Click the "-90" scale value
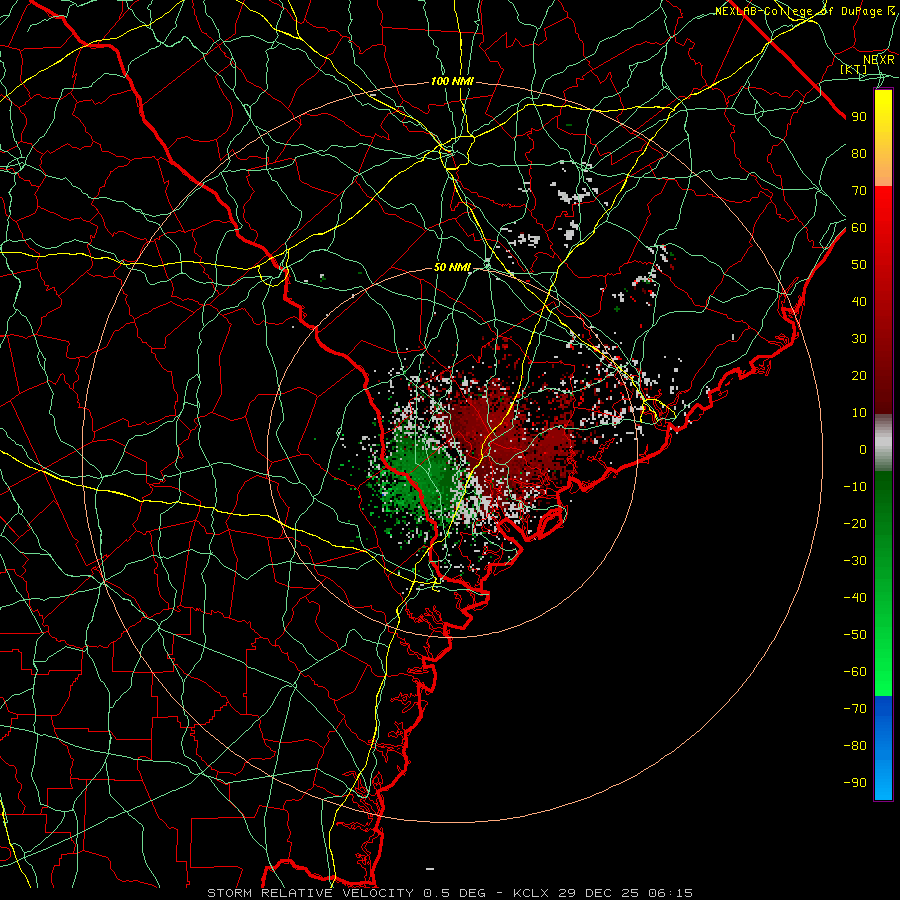Image resolution: width=900 pixels, height=900 pixels. [855, 783]
